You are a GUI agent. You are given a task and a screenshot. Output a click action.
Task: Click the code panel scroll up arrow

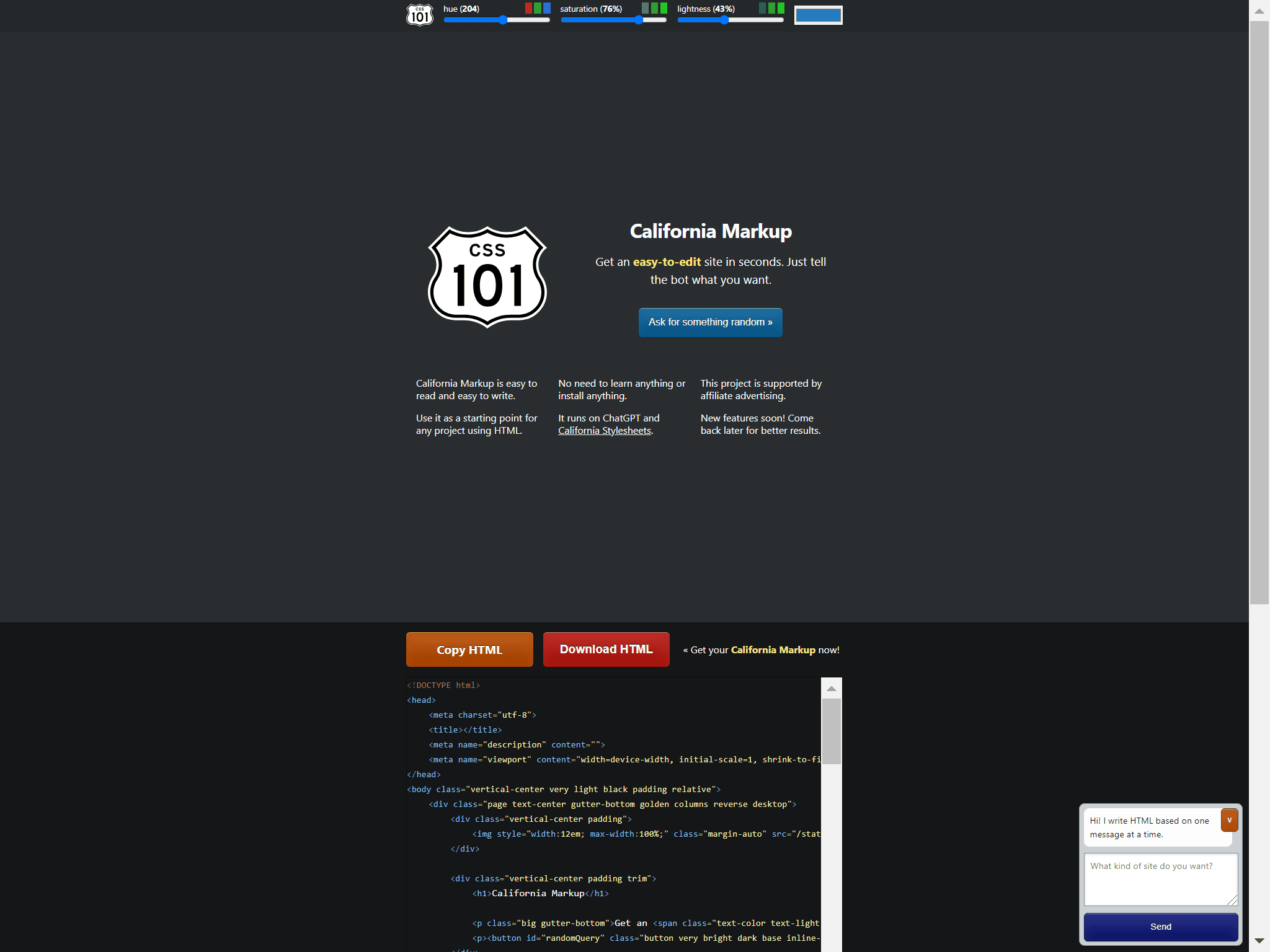click(x=832, y=689)
